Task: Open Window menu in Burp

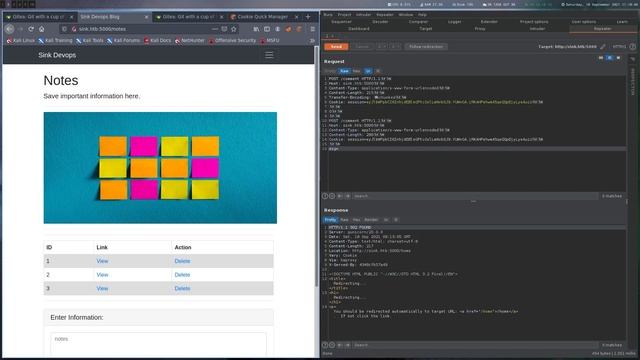Action: [405, 15]
